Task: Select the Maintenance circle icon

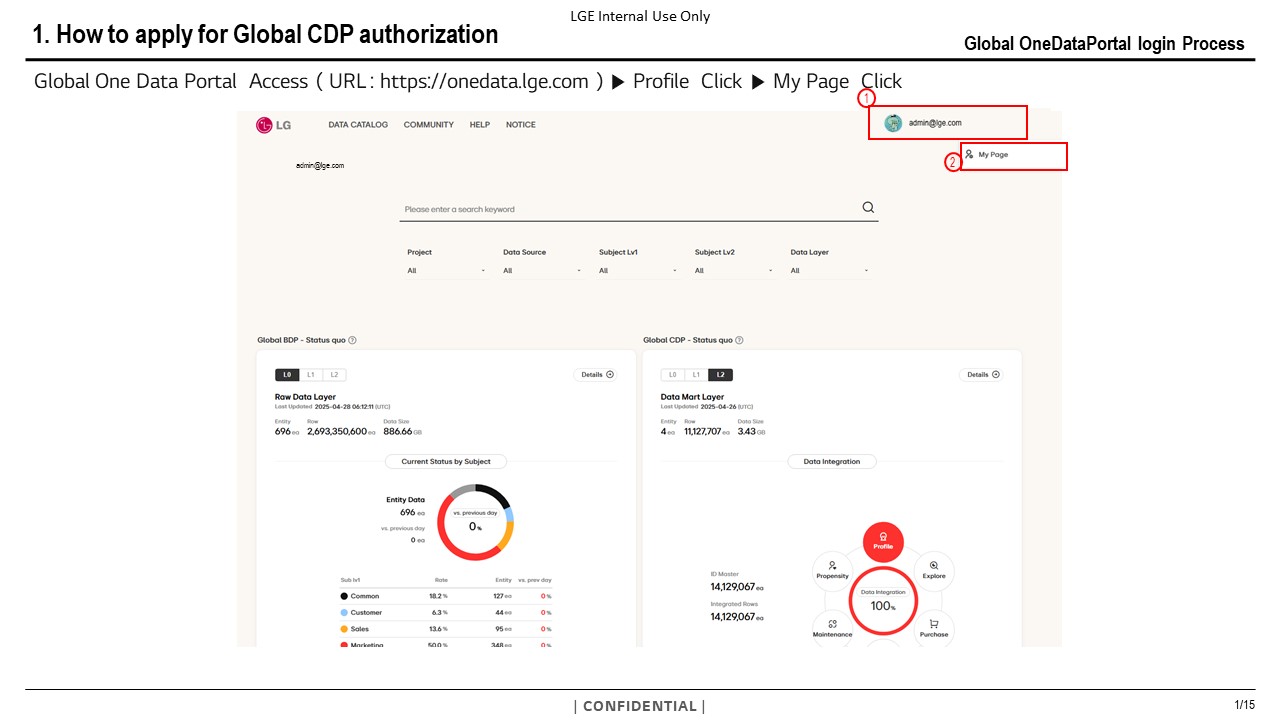Action: point(832,628)
